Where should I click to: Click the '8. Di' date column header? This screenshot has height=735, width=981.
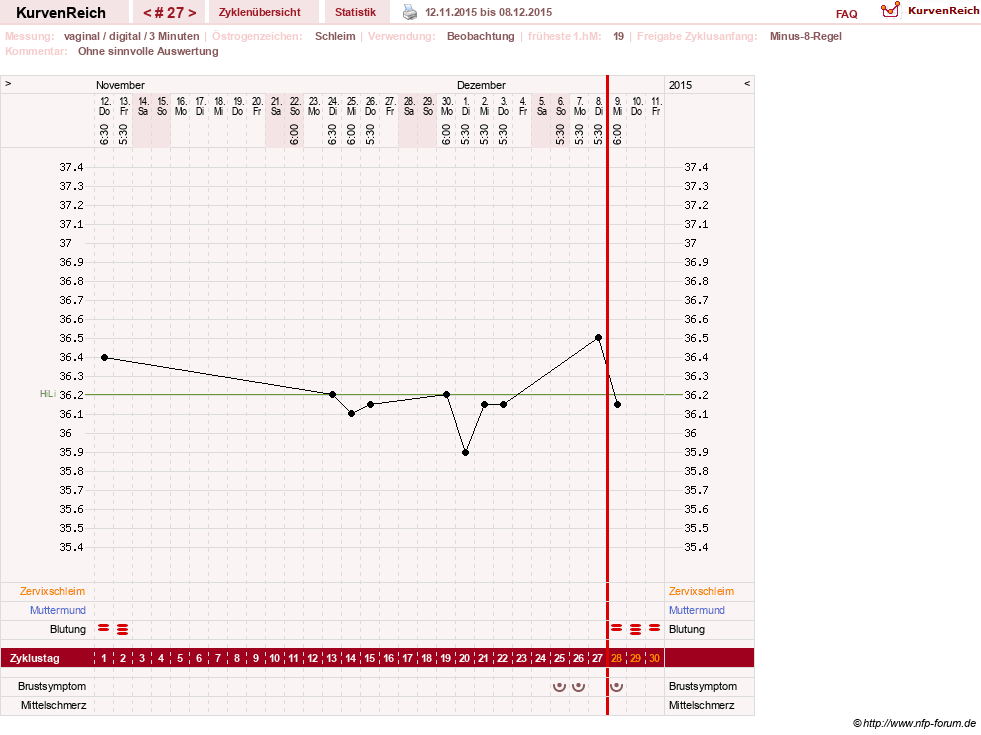pos(598,106)
